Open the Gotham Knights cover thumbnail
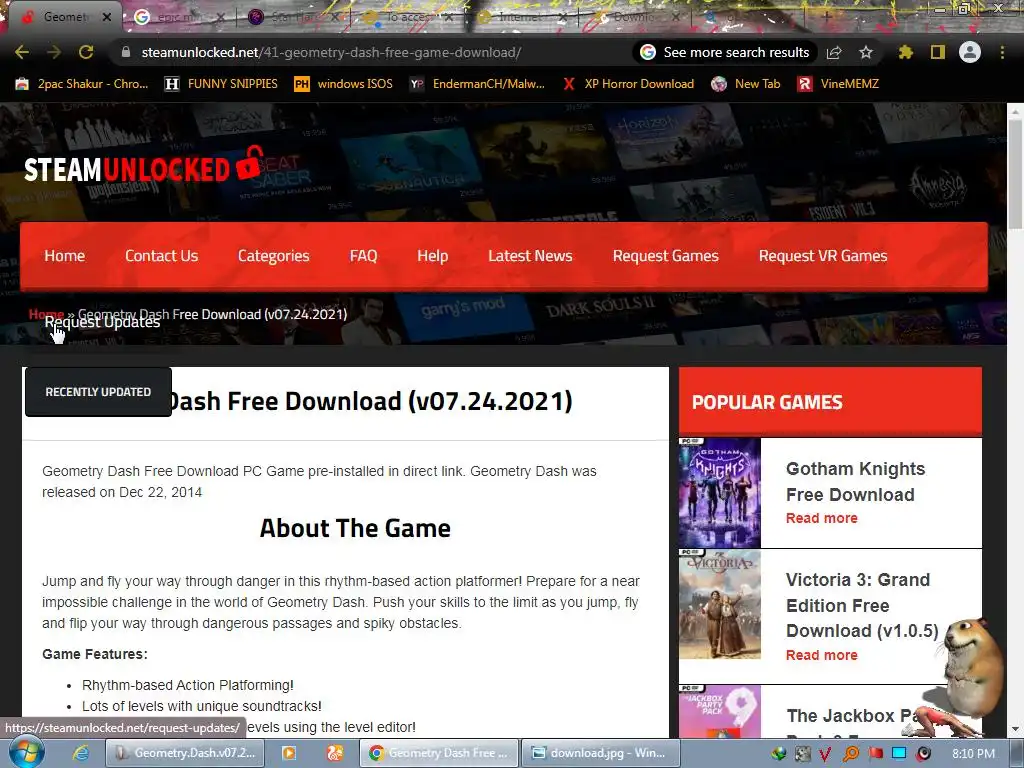 720,492
